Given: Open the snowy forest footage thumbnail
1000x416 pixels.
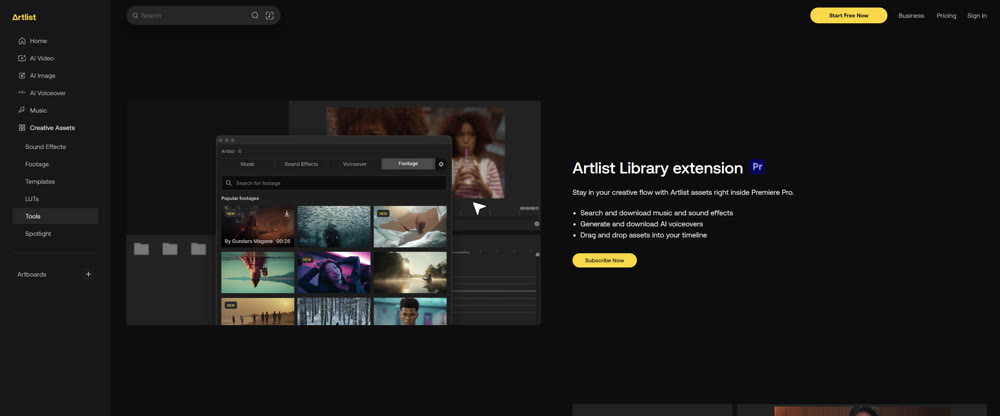Looking at the screenshot, I should (x=334, y=311).
